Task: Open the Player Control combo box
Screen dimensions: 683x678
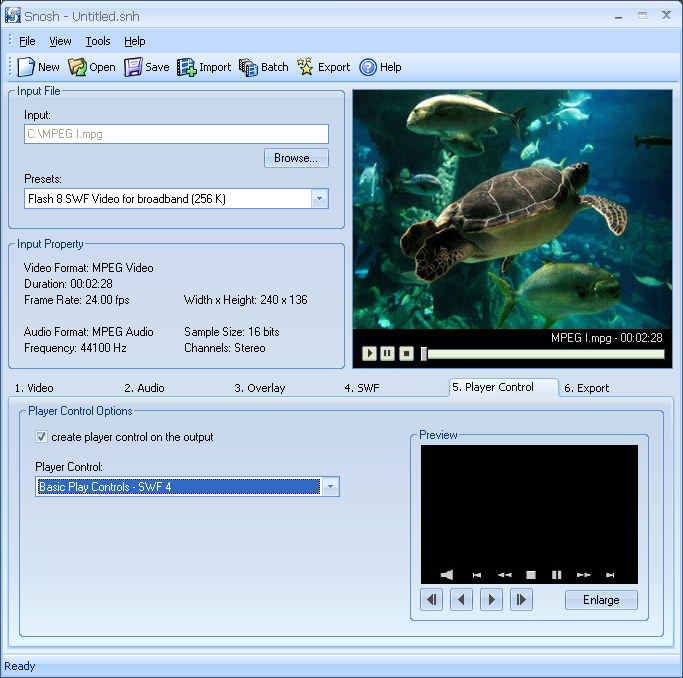Action: click(330, 487)
